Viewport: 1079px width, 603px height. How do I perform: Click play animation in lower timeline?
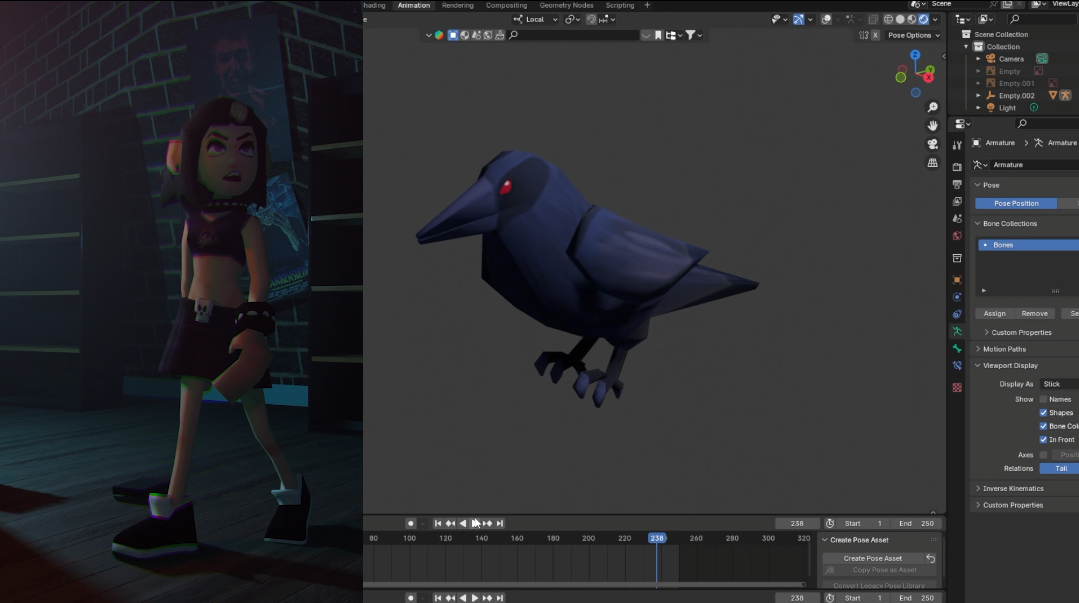tap(475, 597)
